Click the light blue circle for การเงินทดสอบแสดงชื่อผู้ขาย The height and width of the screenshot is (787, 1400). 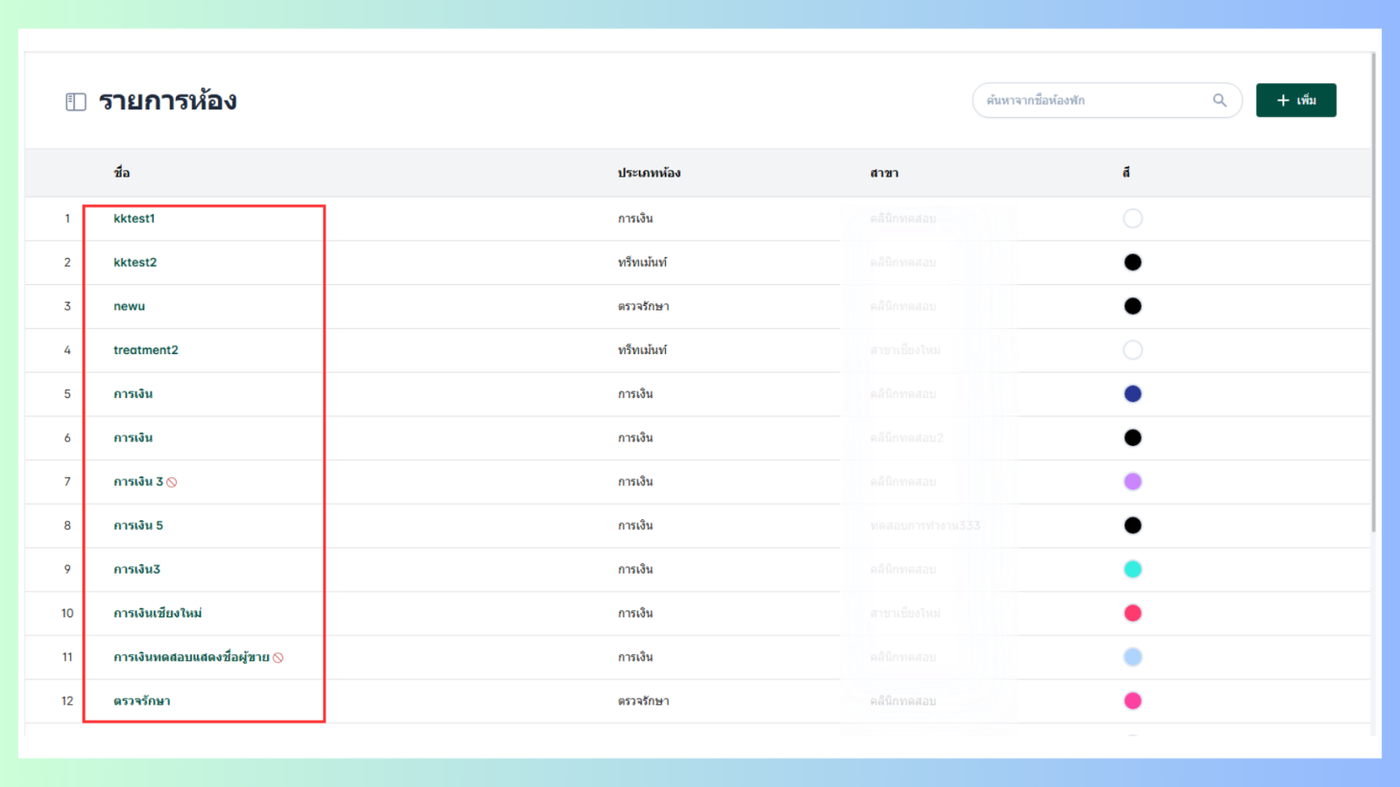point(1132,657)
